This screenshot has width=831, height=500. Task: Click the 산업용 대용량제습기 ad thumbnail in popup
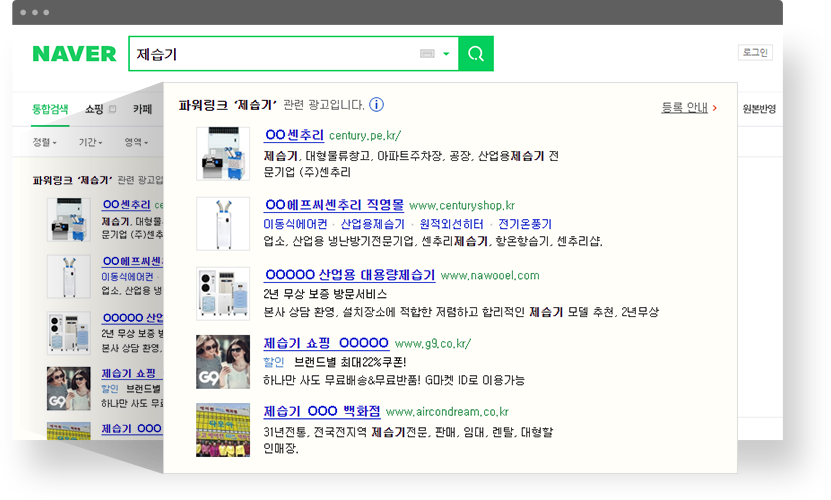coord(223,294)
